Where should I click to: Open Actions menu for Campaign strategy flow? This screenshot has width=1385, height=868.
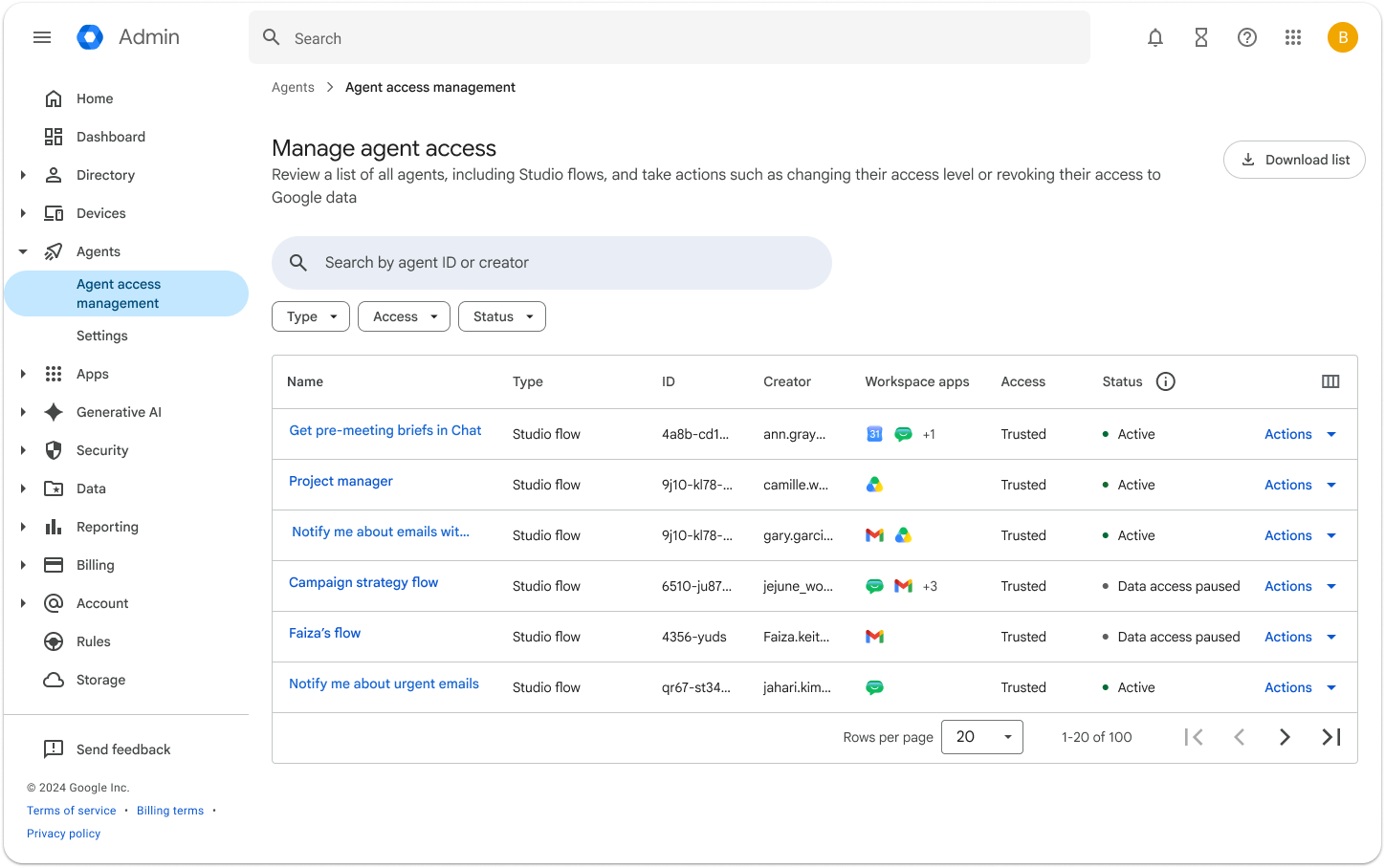click(x=1300, y=586)
